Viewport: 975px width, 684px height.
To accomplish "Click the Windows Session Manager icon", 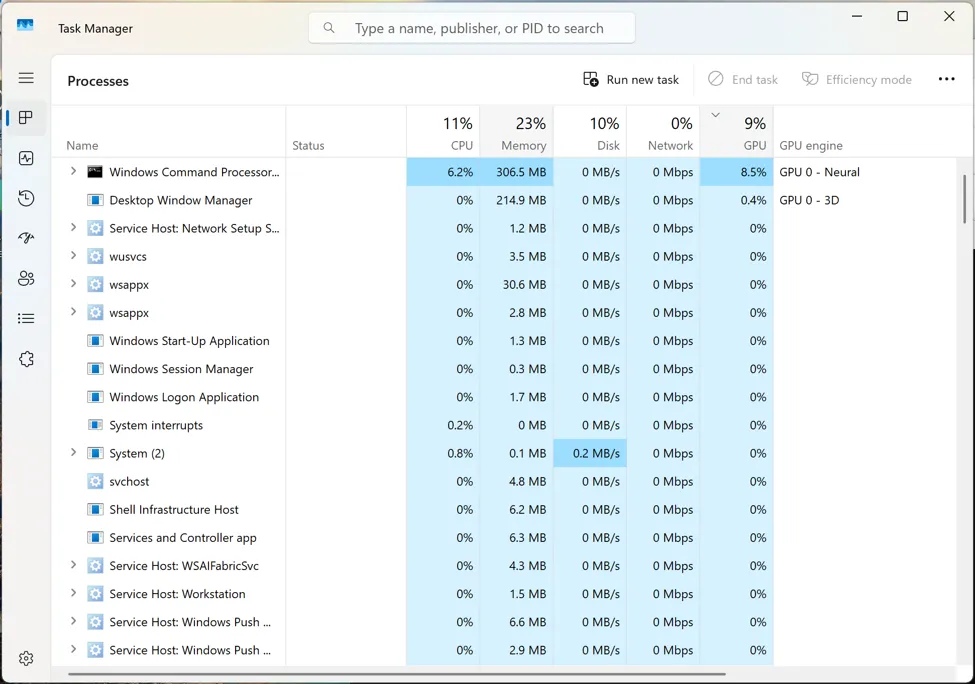I will click(x=95, y=369).
